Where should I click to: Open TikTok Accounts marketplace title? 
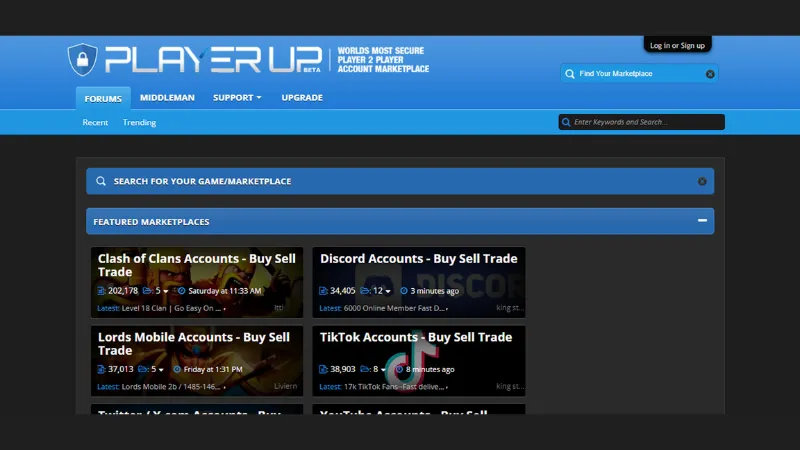416,337
